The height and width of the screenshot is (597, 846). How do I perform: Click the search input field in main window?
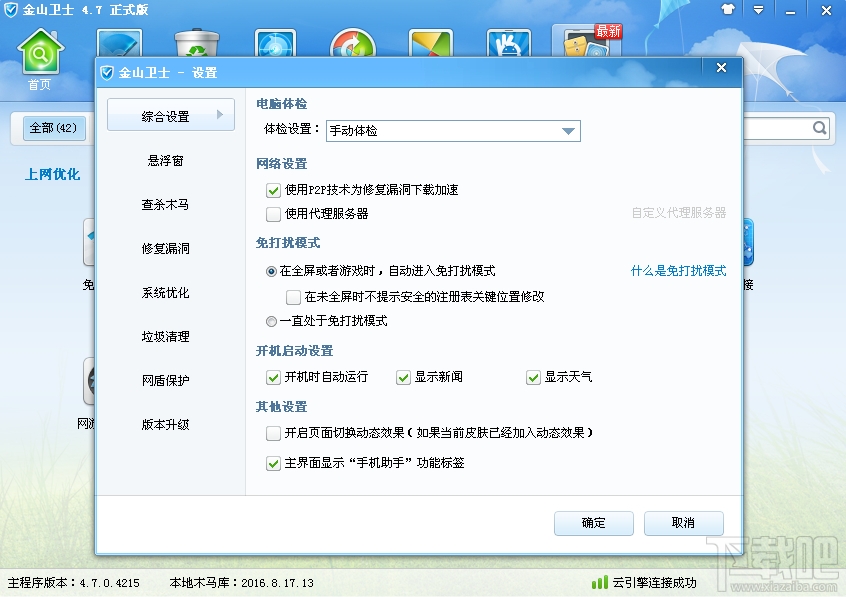tap(777, 128)
